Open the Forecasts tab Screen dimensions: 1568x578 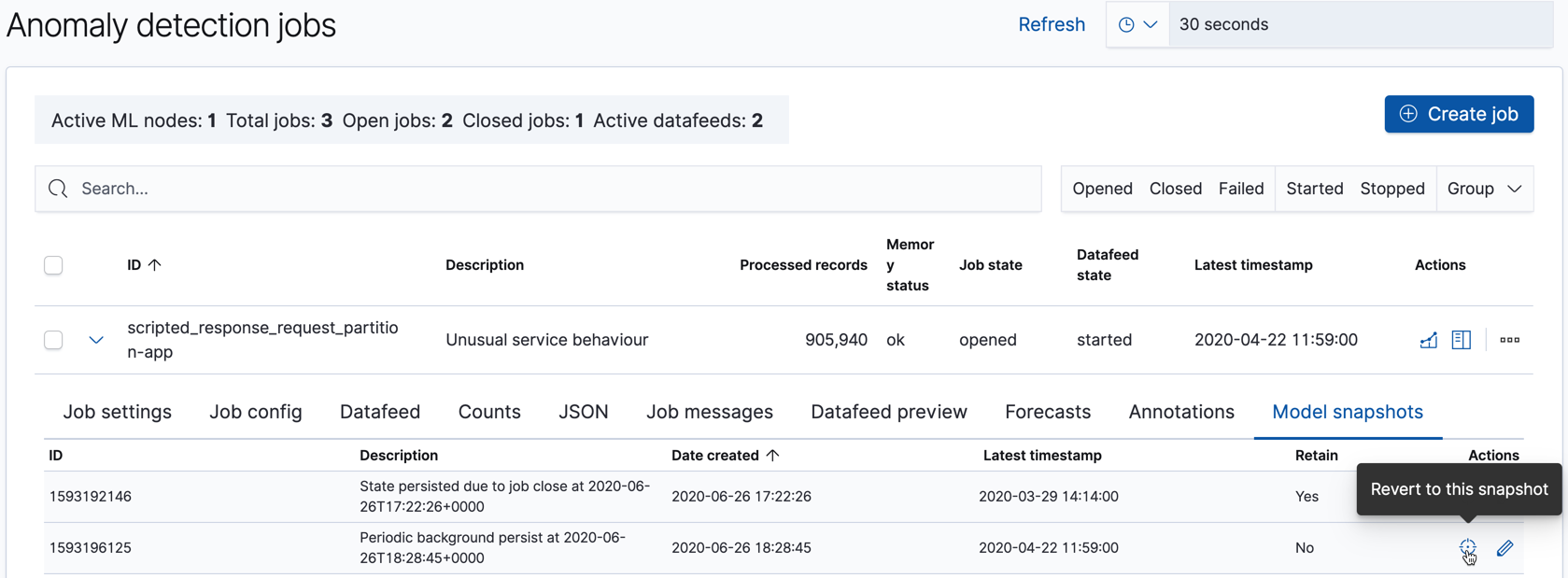click(1047, 412)
